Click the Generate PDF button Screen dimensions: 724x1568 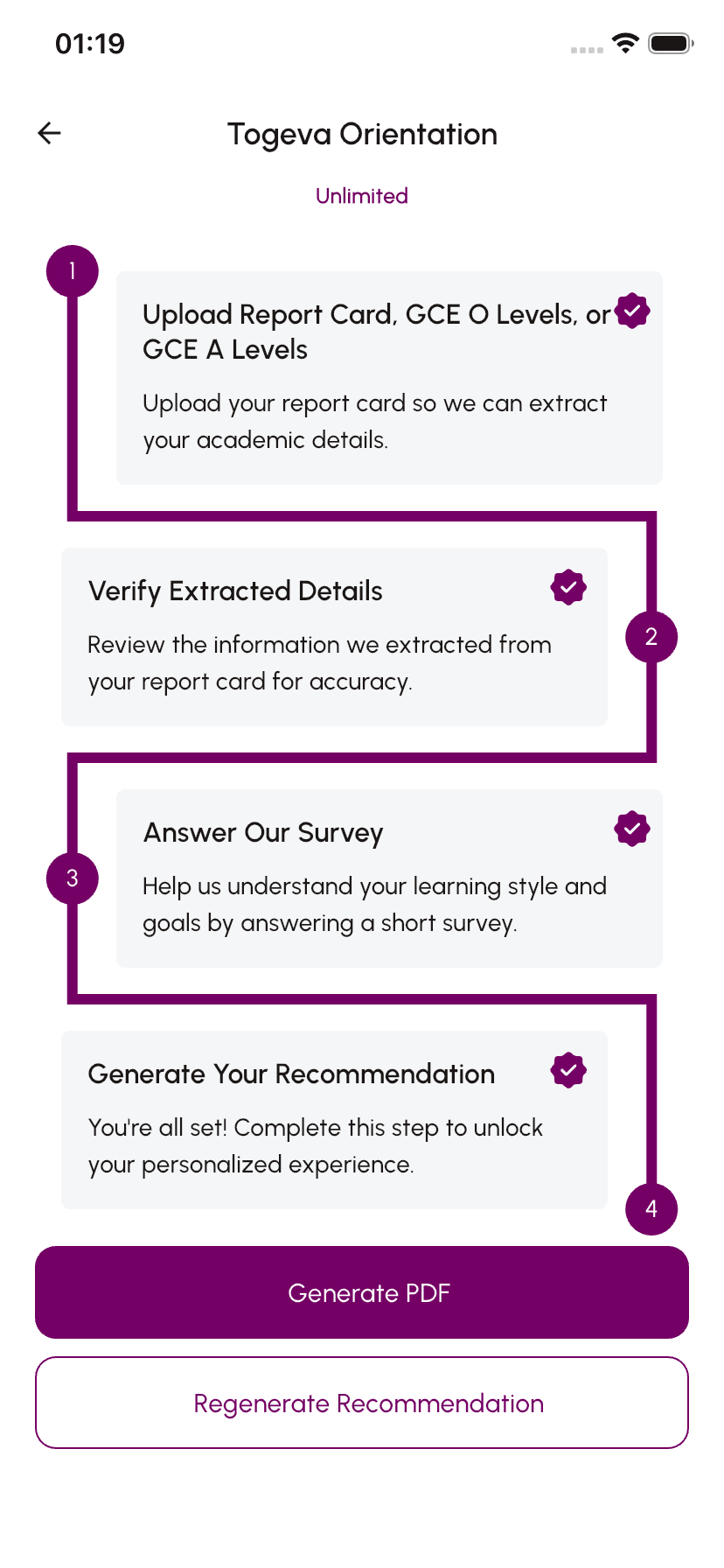[x=361, y=1292]
